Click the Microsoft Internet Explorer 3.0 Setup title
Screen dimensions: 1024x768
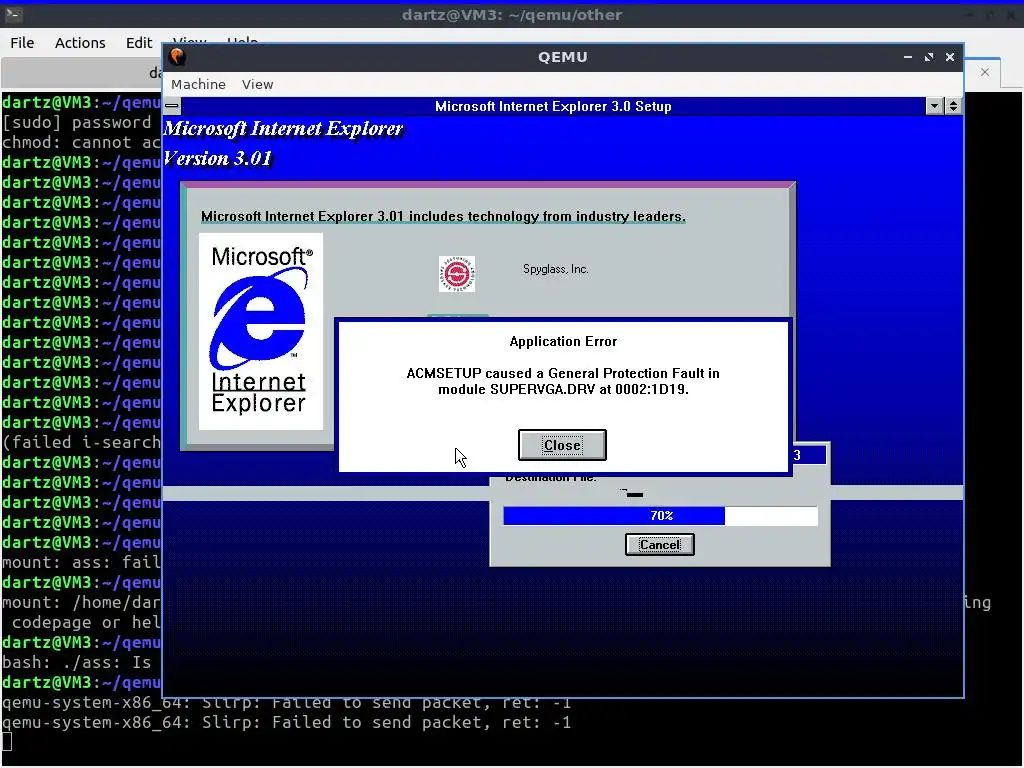click(553, 106)
